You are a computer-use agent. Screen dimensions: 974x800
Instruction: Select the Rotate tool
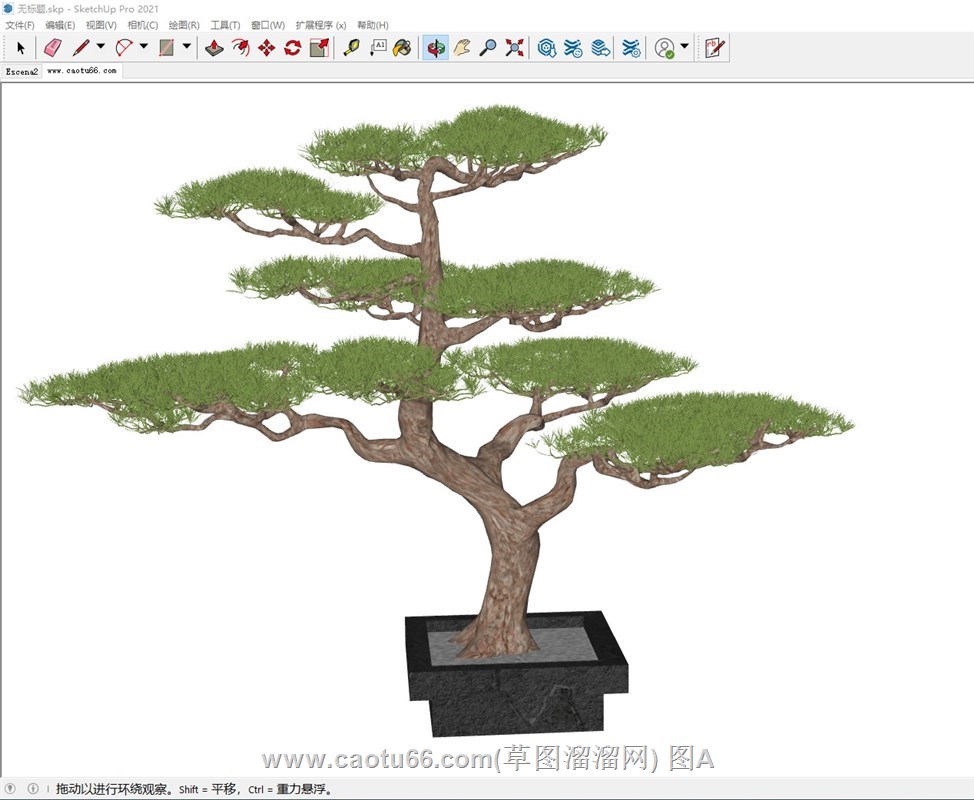click(293, 47)
